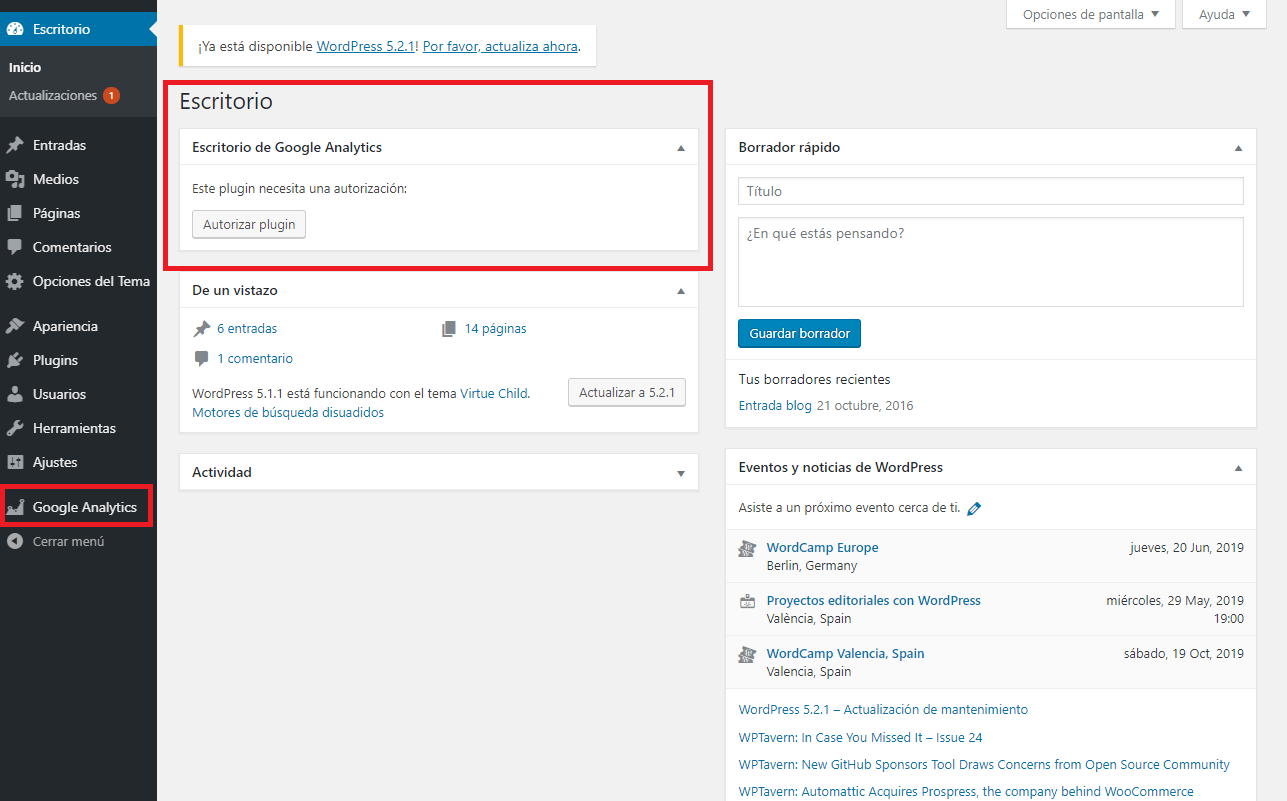Image resolution: width=1287 pixels, height=801 pixels.
Task: Open the Ayuda help dropdown
Action: point(1224,14)
